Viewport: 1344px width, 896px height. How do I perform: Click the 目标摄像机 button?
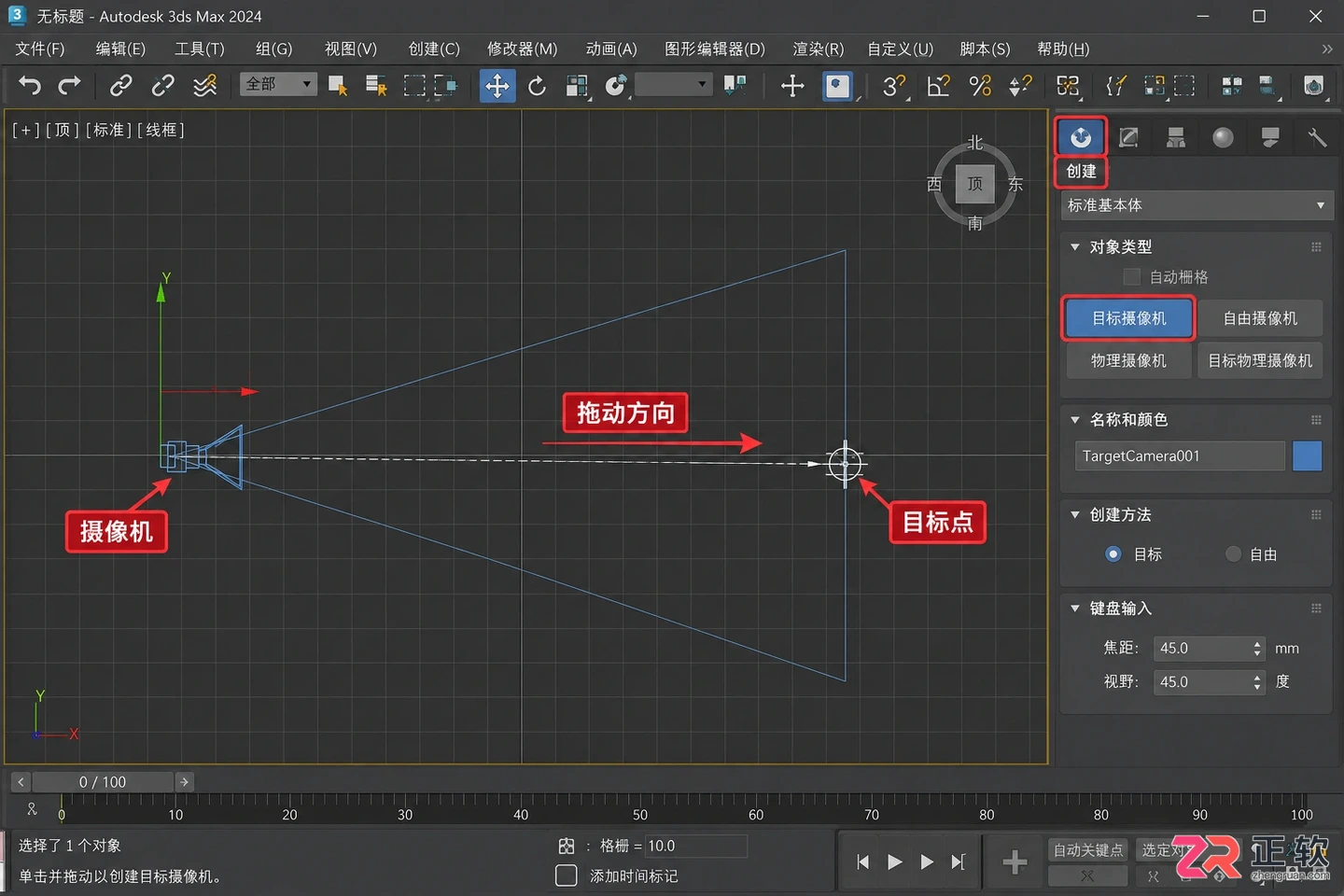point(1128,318)
